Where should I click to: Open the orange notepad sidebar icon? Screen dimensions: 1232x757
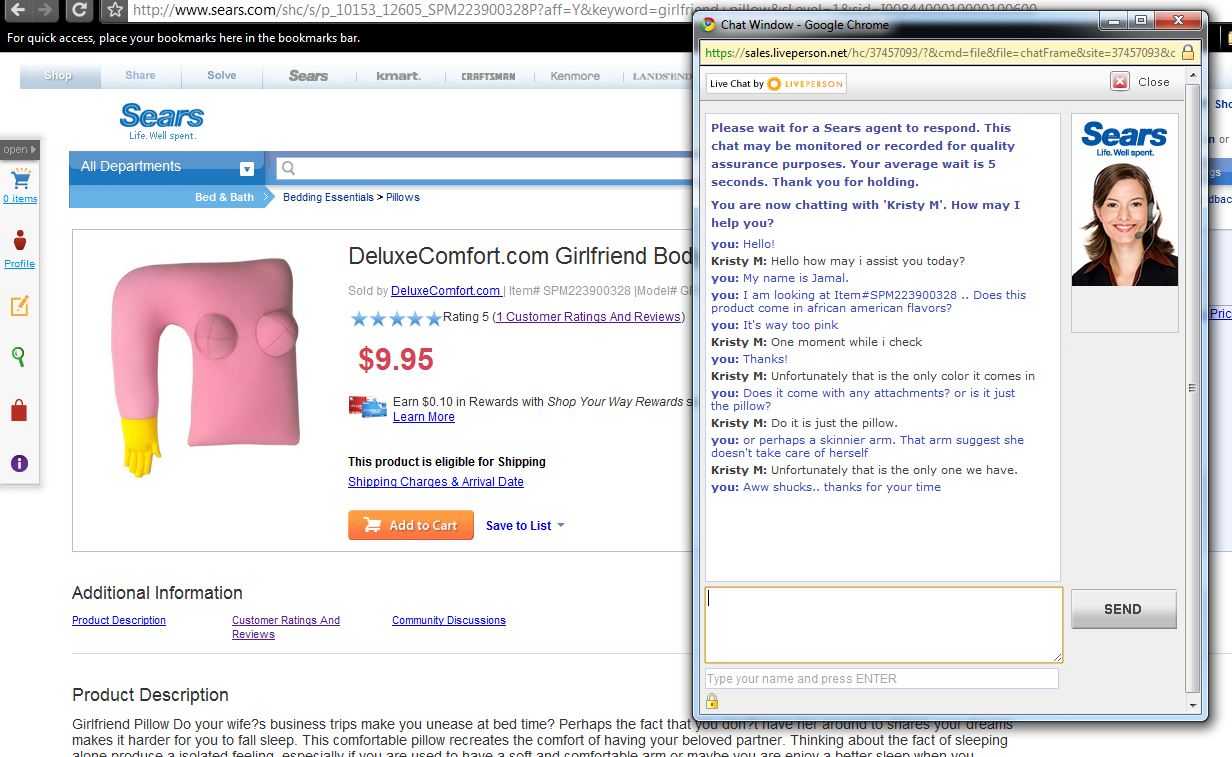20,306
